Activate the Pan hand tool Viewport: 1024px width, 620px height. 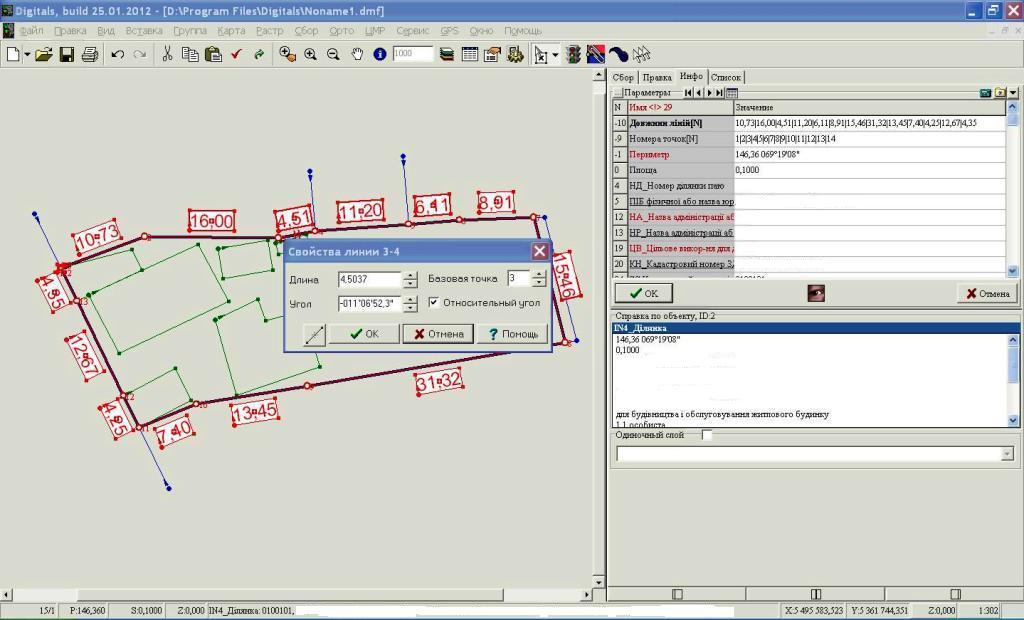pyautogui.click(x=357, y=54)
